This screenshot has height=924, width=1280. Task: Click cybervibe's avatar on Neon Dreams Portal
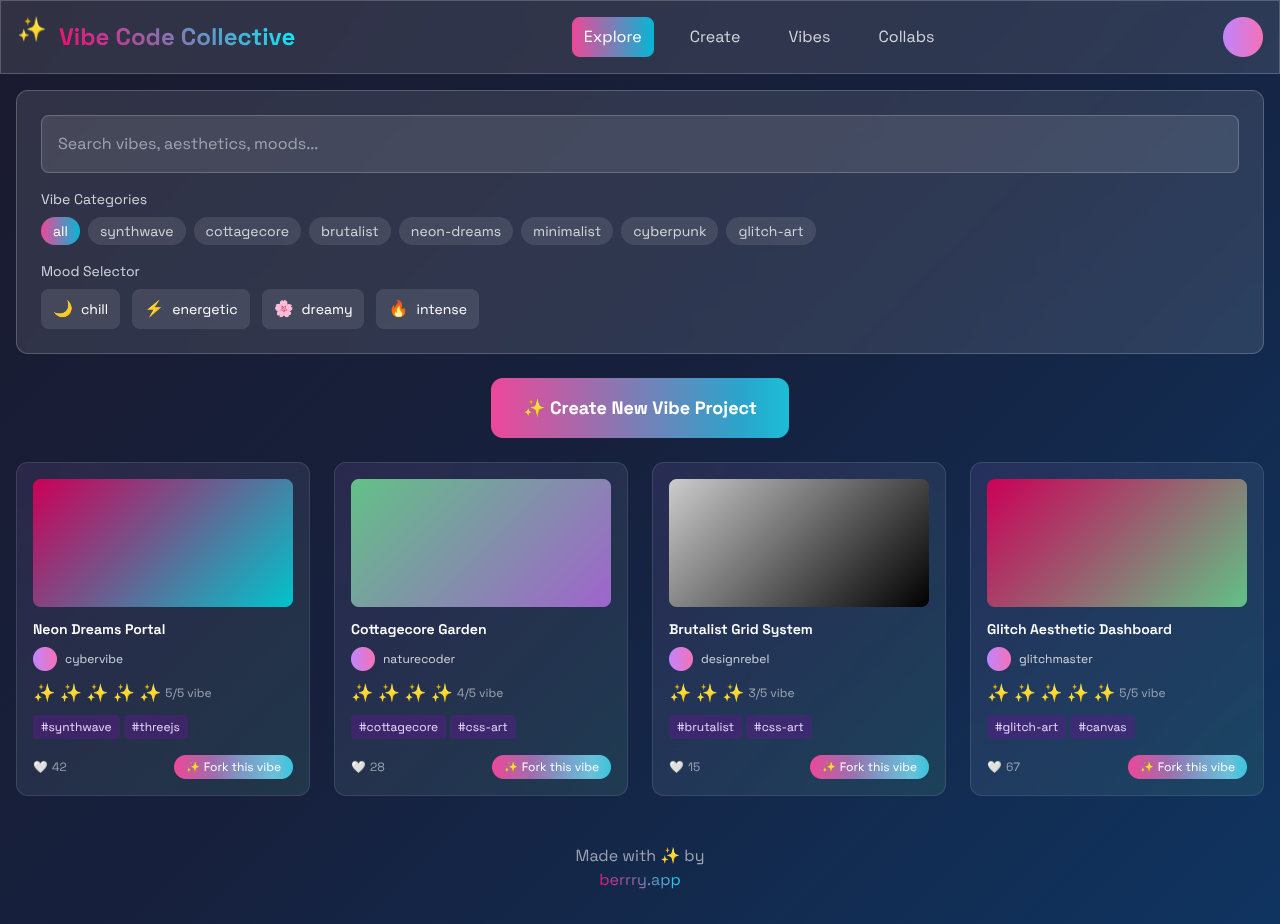(x=44, y=659)
